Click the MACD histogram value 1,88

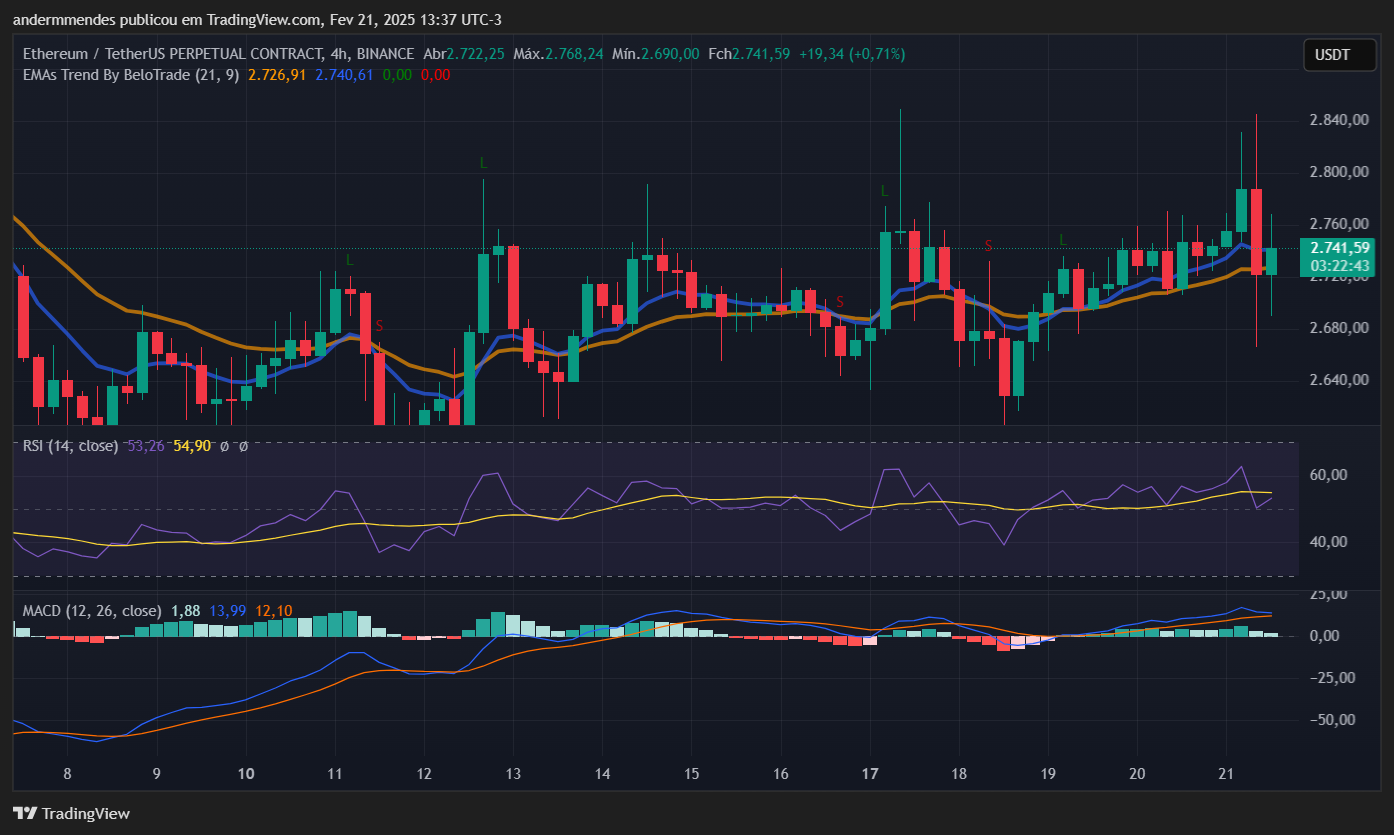[186, 610]
